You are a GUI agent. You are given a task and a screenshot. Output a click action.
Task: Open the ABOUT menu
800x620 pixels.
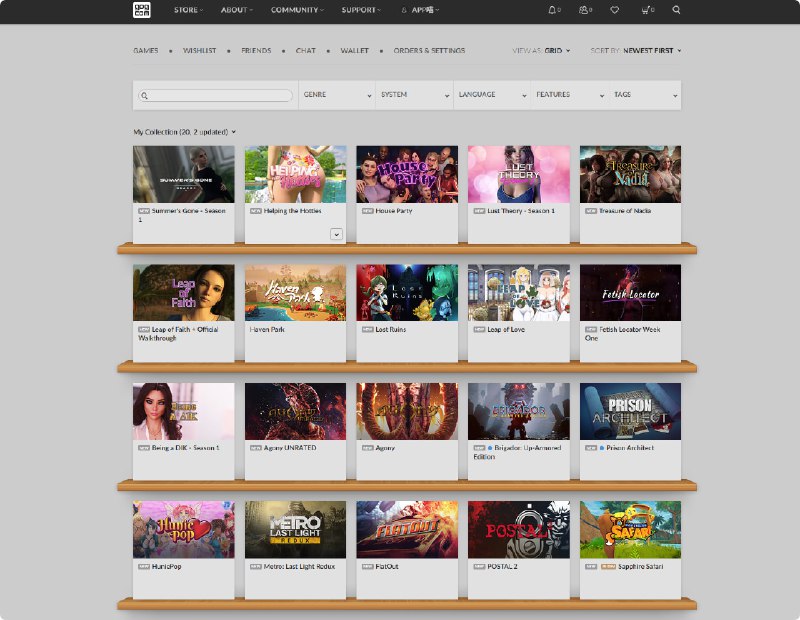(236, 10)
